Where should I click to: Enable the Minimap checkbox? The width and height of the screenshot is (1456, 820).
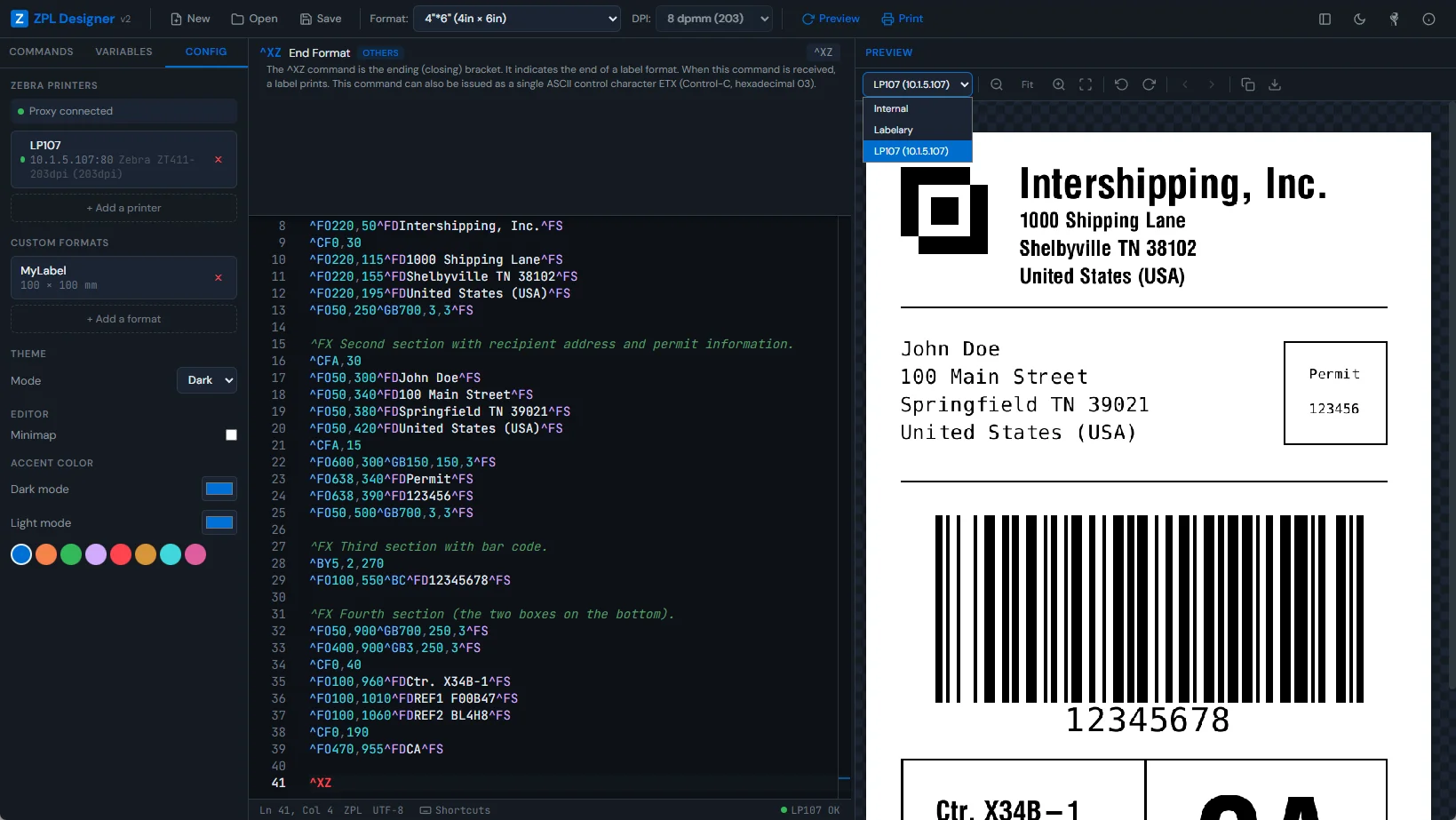pyautogui.click(x=231, y=435)
